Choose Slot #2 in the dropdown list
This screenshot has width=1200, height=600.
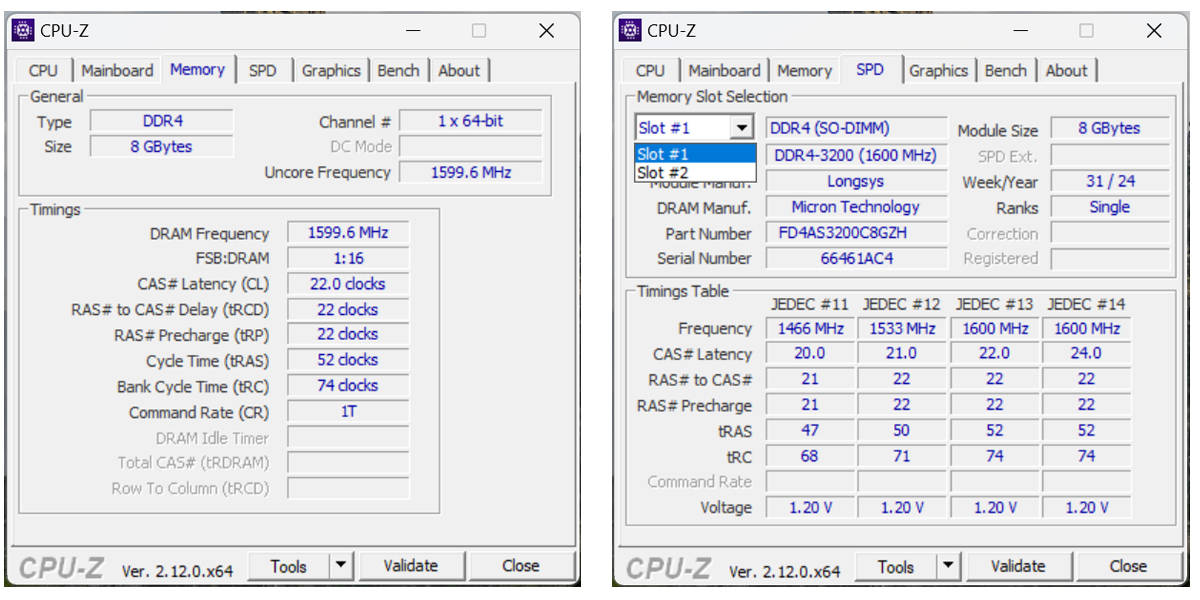coord(696,172)
